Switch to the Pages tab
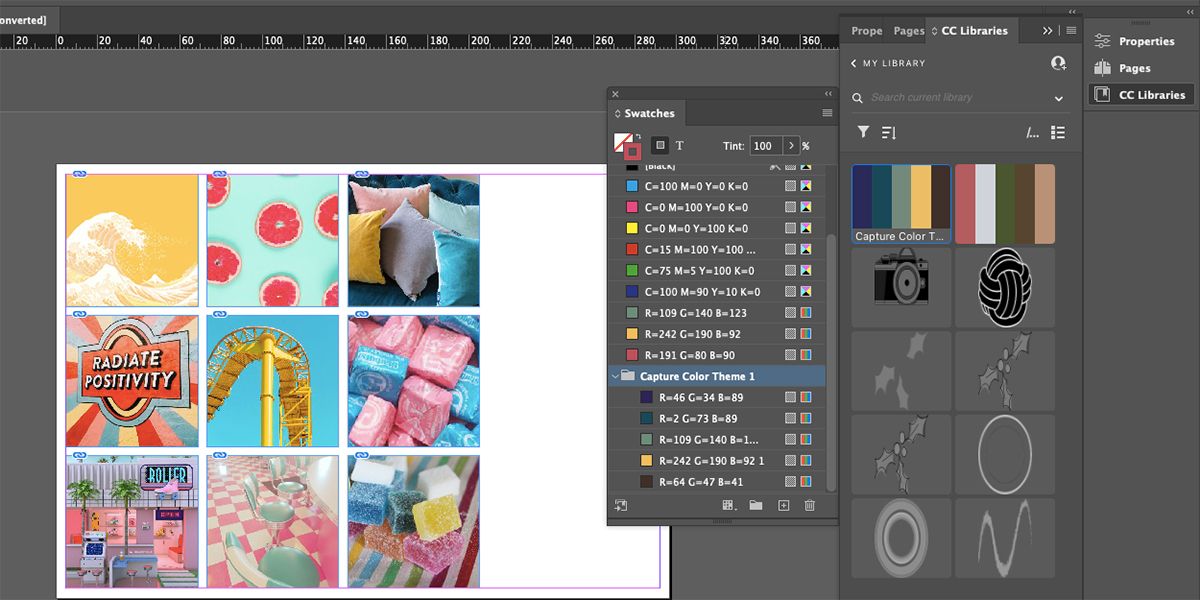Screen dimensions: 1200x600 [x=908, y=30]
